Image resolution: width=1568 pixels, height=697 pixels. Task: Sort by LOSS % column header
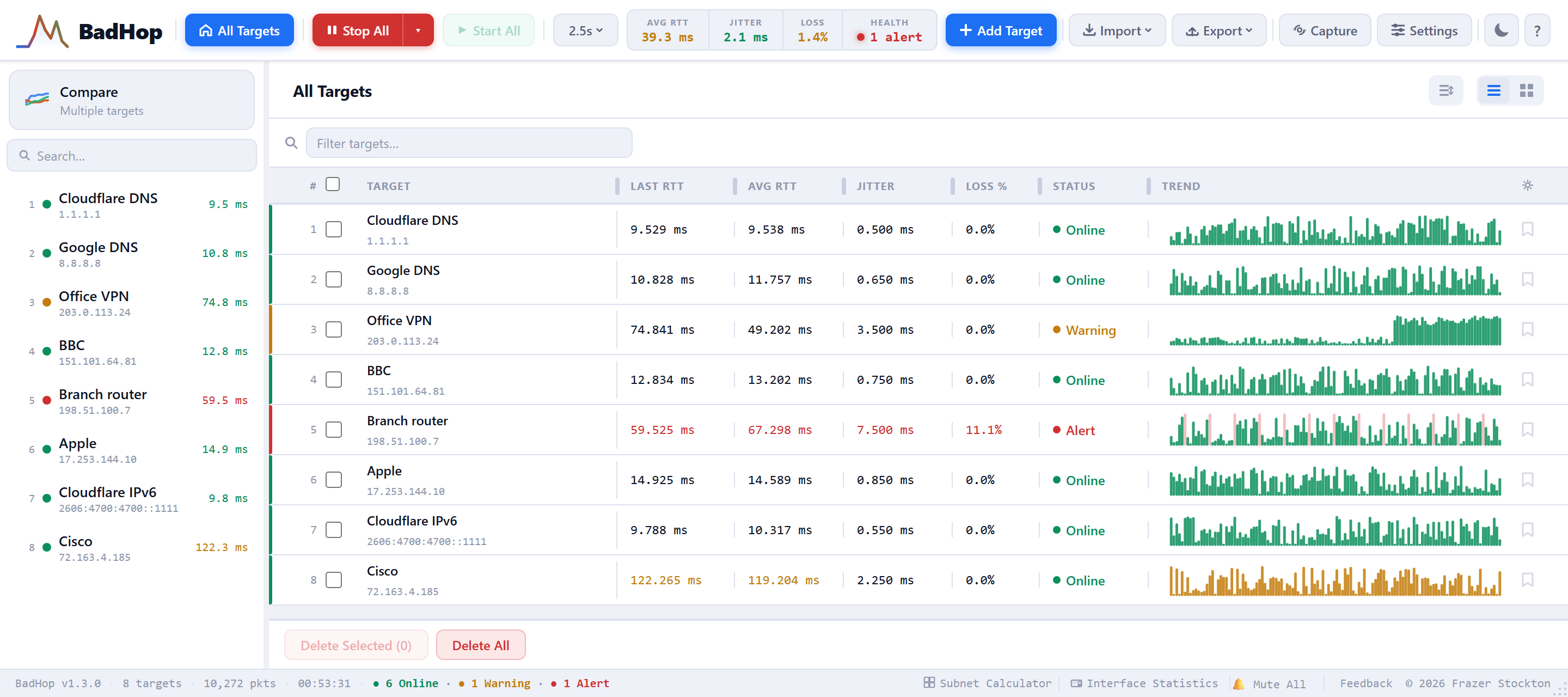coord(986,186)
